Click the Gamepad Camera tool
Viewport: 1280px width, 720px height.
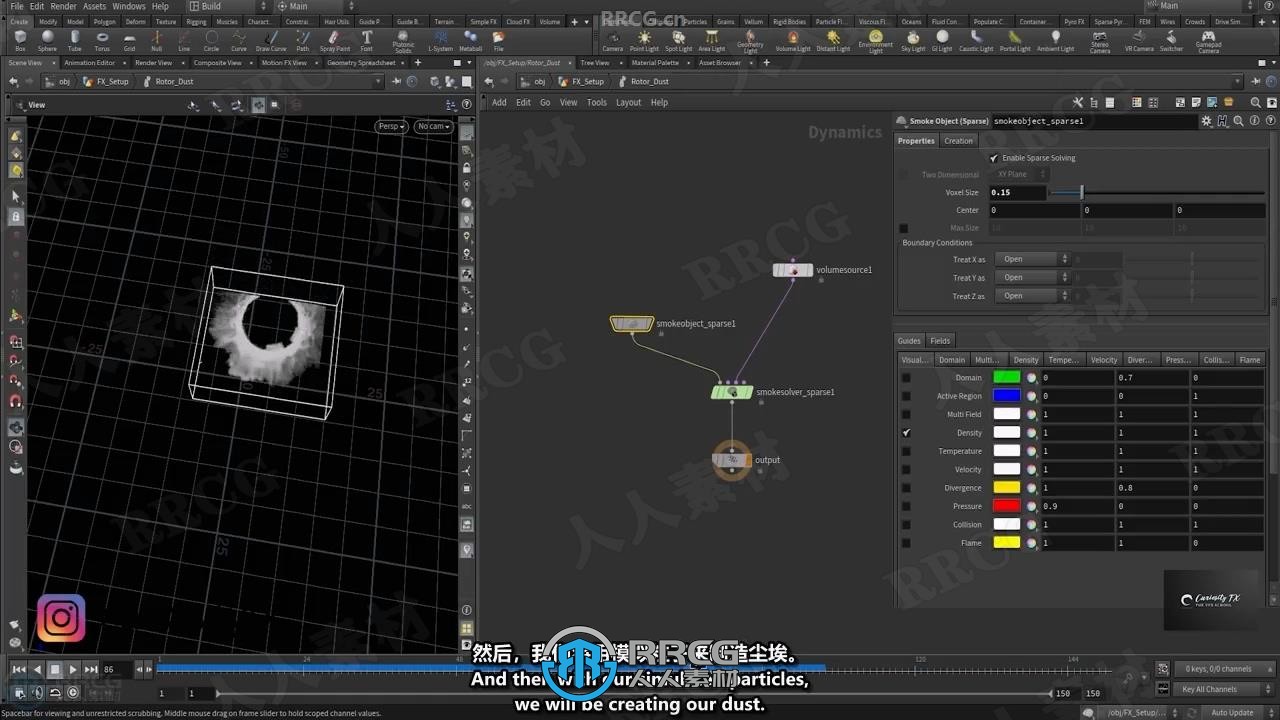click(x=1208, y=43)
